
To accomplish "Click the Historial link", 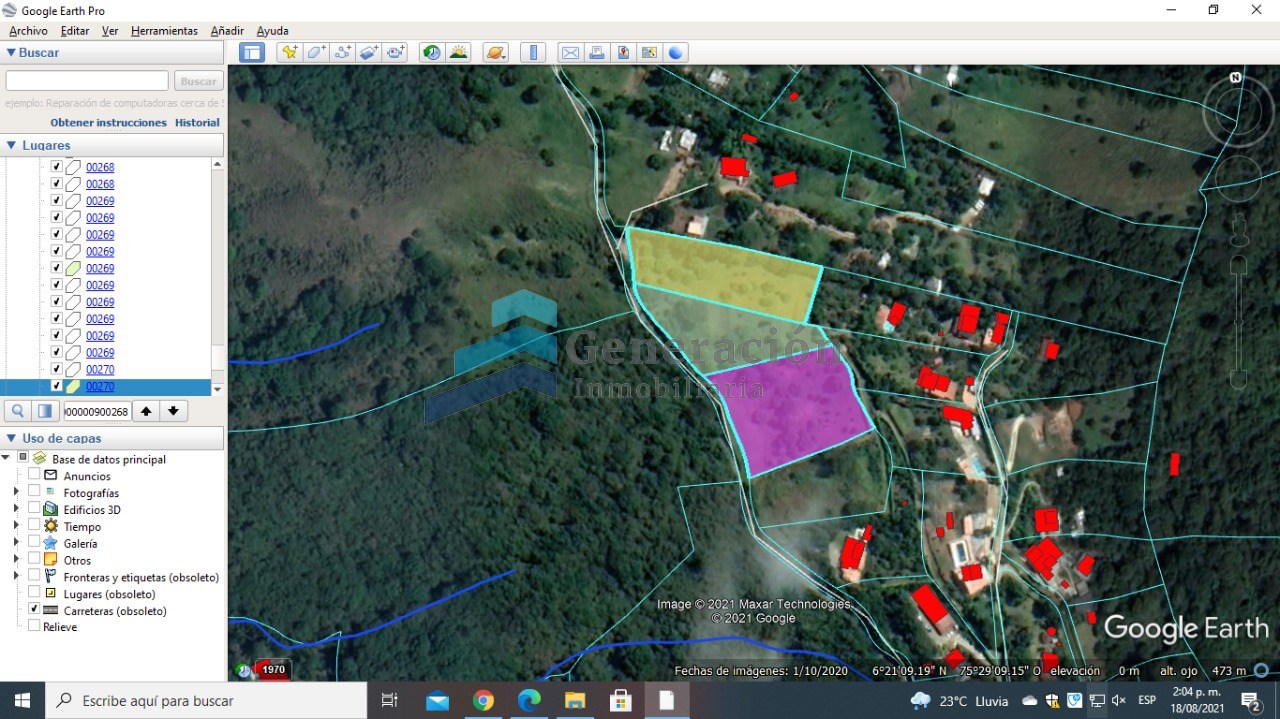I will (197, 123).
